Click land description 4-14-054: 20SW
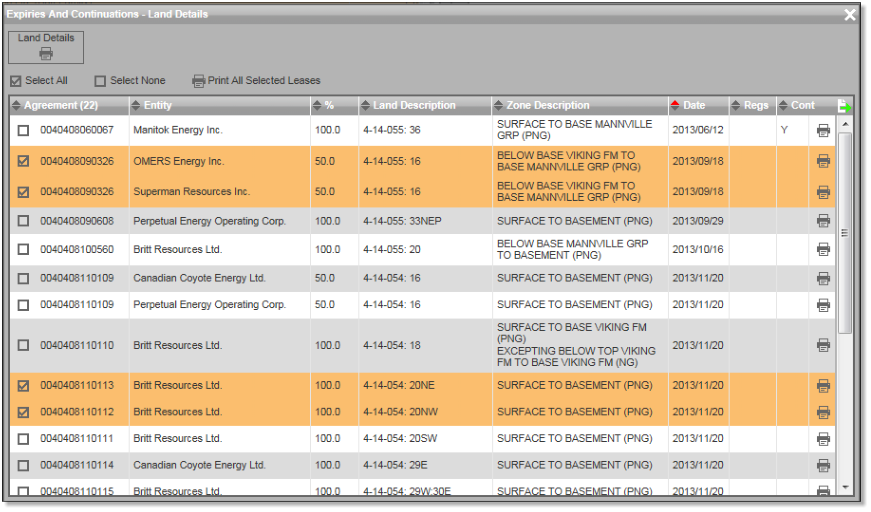 coord(400,439)
